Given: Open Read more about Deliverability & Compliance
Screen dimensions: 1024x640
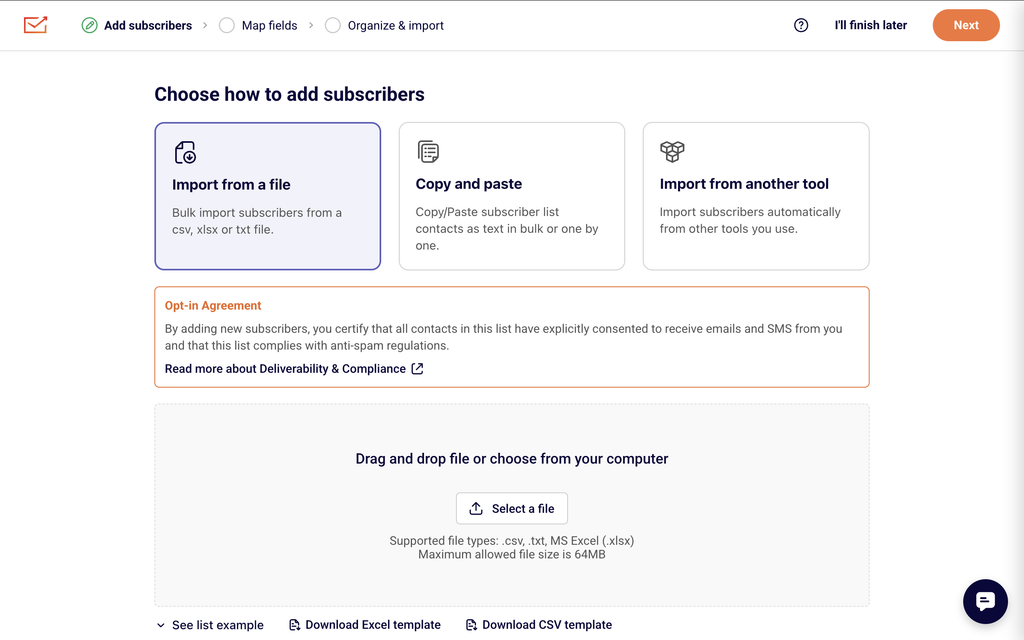Looking at the screenshot, I should tap(294, 369).
